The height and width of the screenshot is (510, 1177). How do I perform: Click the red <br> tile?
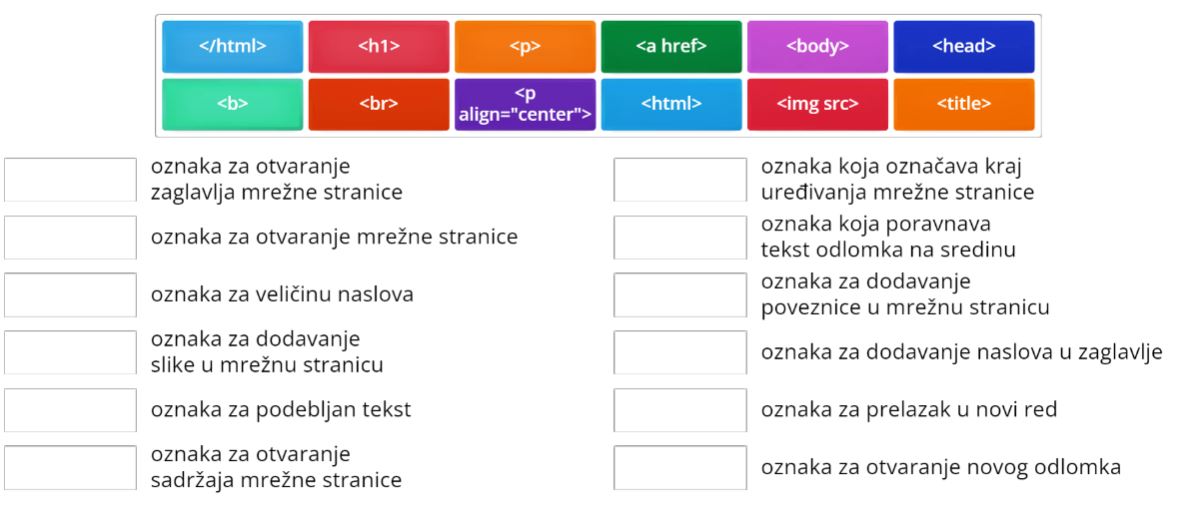point(379,104)
